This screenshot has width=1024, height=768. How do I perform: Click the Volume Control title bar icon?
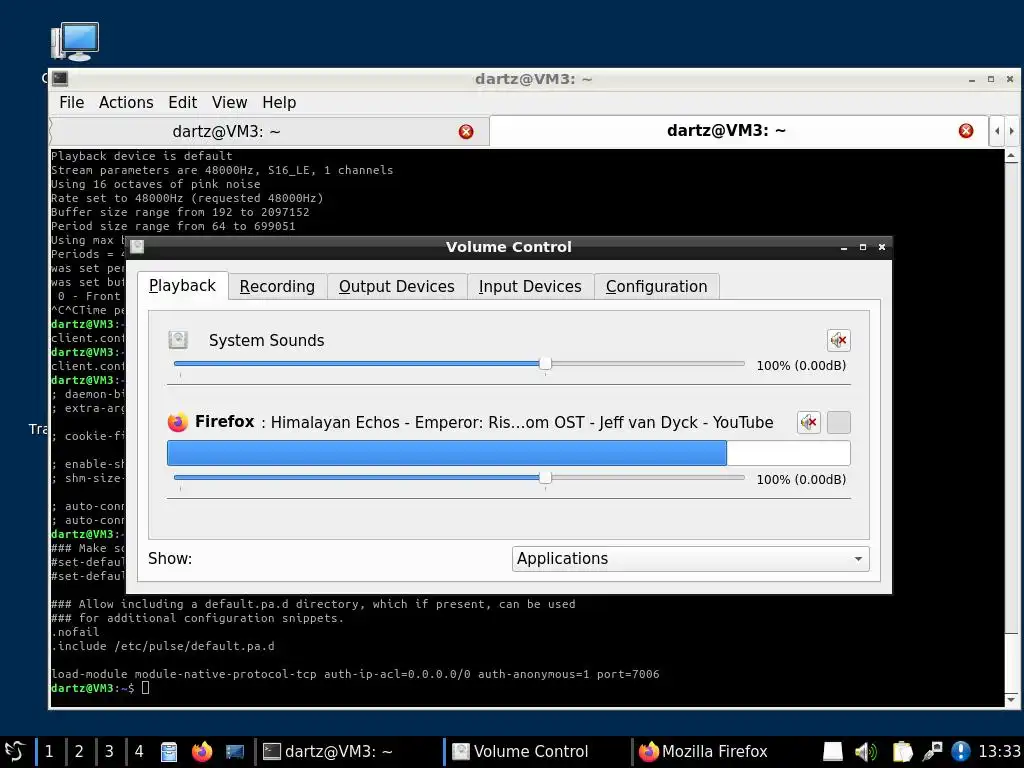pyautogui.click(x=136, y=246)
